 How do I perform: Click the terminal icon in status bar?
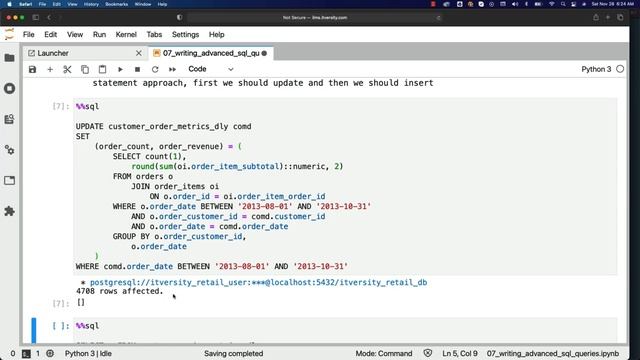tap(26, 353)
